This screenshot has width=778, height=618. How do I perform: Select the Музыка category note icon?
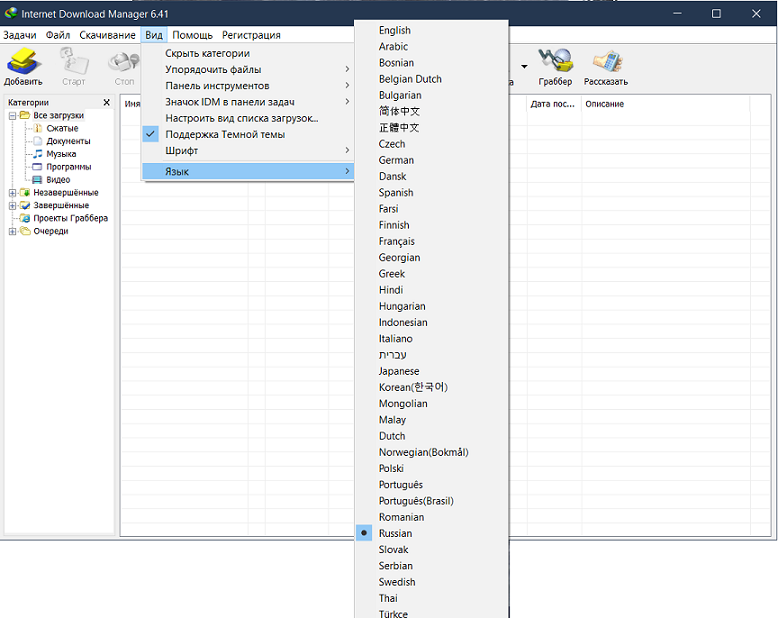pos(38,154)
